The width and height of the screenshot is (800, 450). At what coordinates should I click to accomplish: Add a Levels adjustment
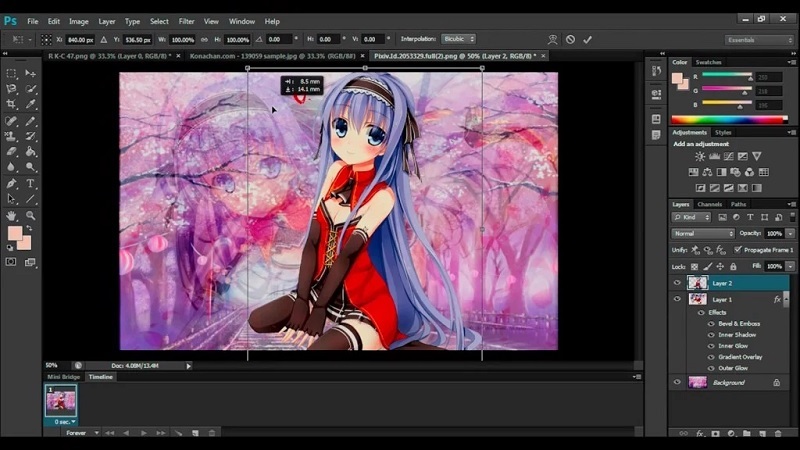coord(714,157)
